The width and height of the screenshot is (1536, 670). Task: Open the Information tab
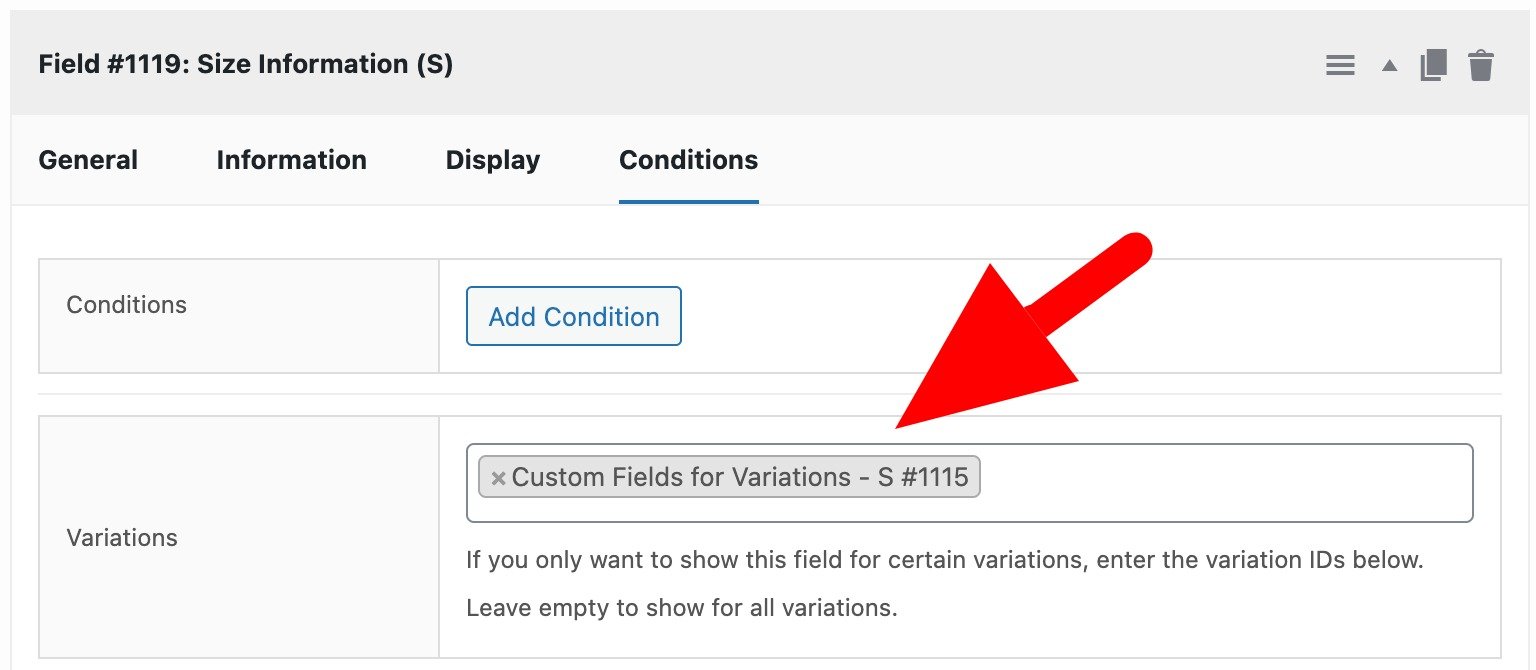click(291, 160)
